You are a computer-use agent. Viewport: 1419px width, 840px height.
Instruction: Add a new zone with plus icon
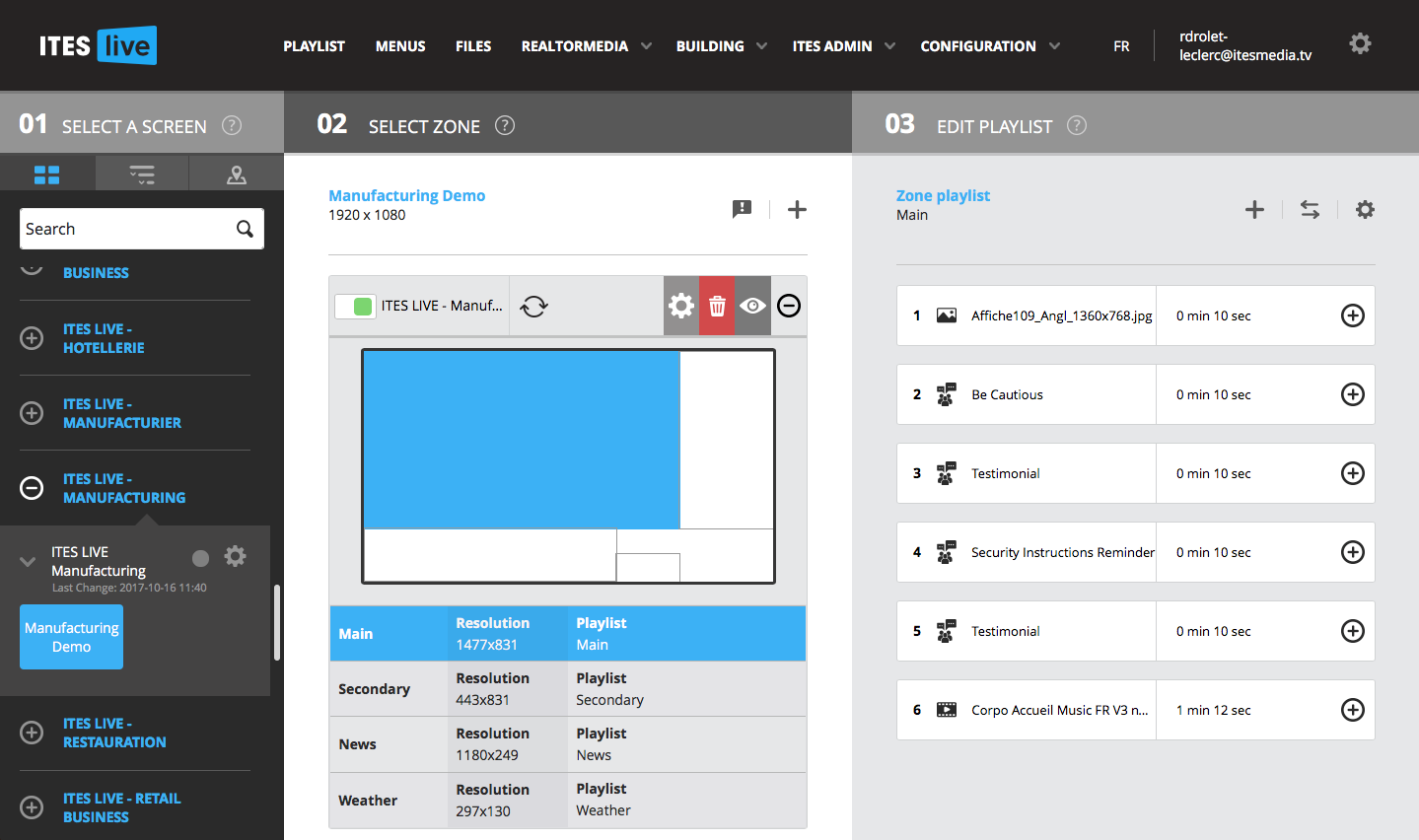point(797,209)
